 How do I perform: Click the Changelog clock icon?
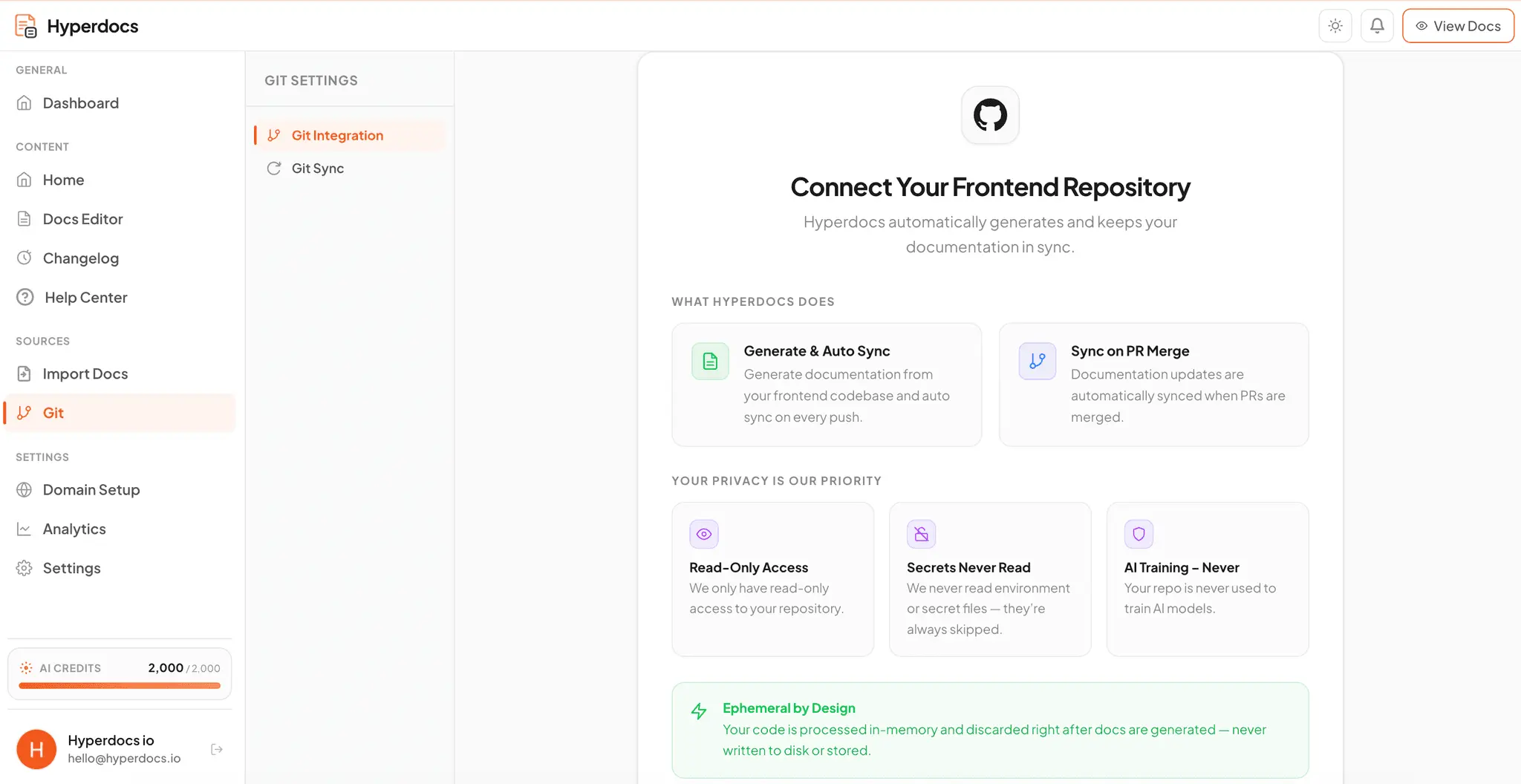click(x=25, y=258)
